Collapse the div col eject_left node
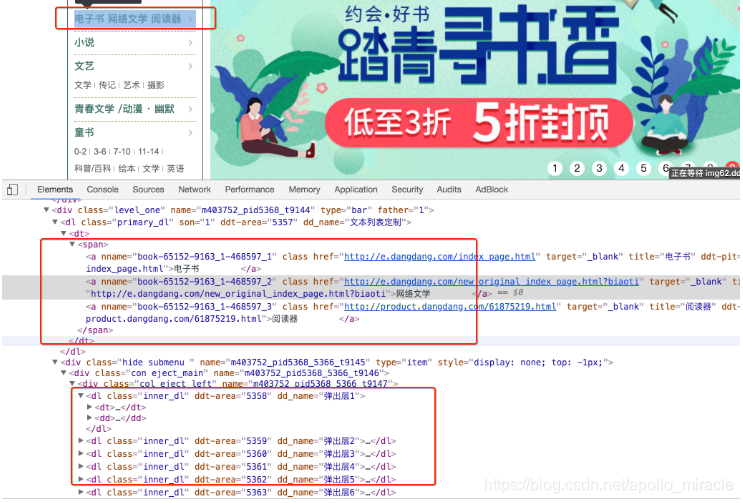The image size is (743, 503). tap(72, 384)
